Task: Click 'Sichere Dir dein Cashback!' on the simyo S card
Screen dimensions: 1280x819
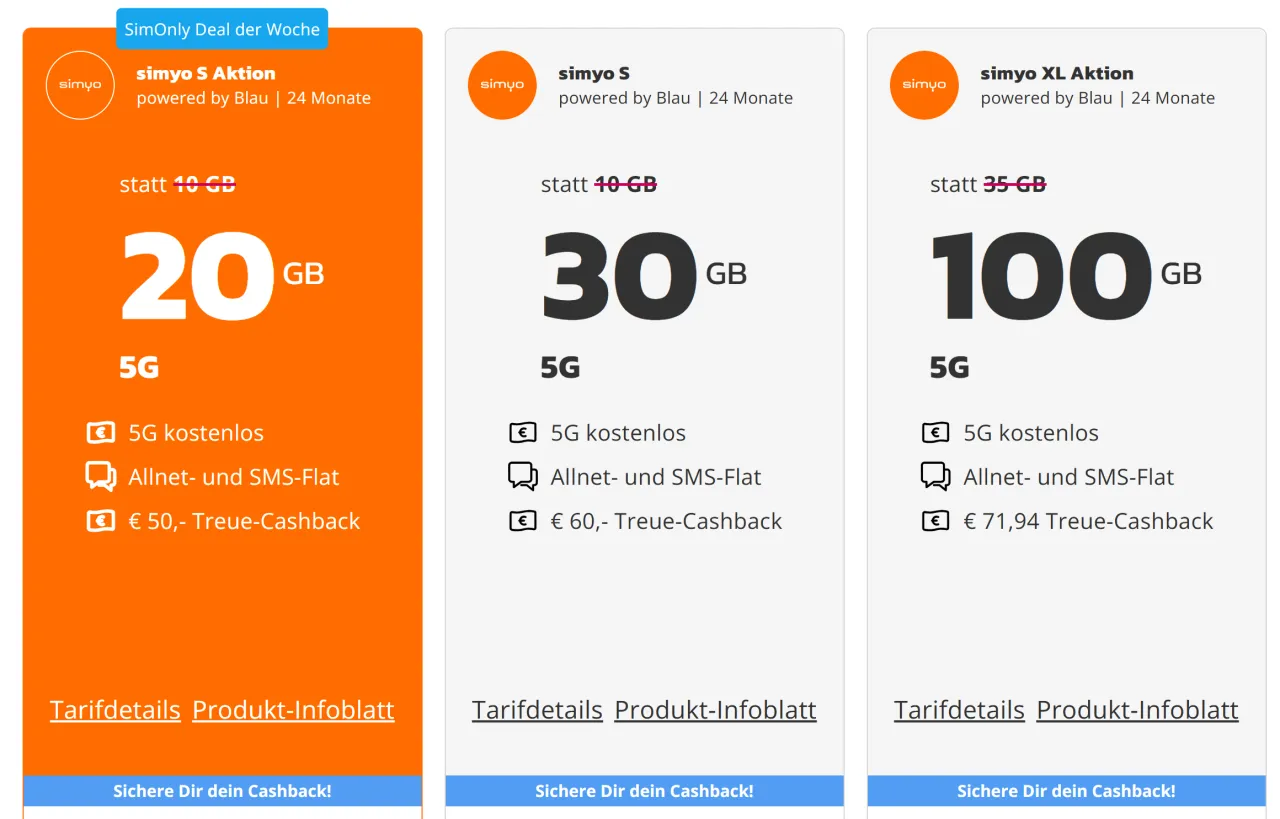Action: click(644, 790)
